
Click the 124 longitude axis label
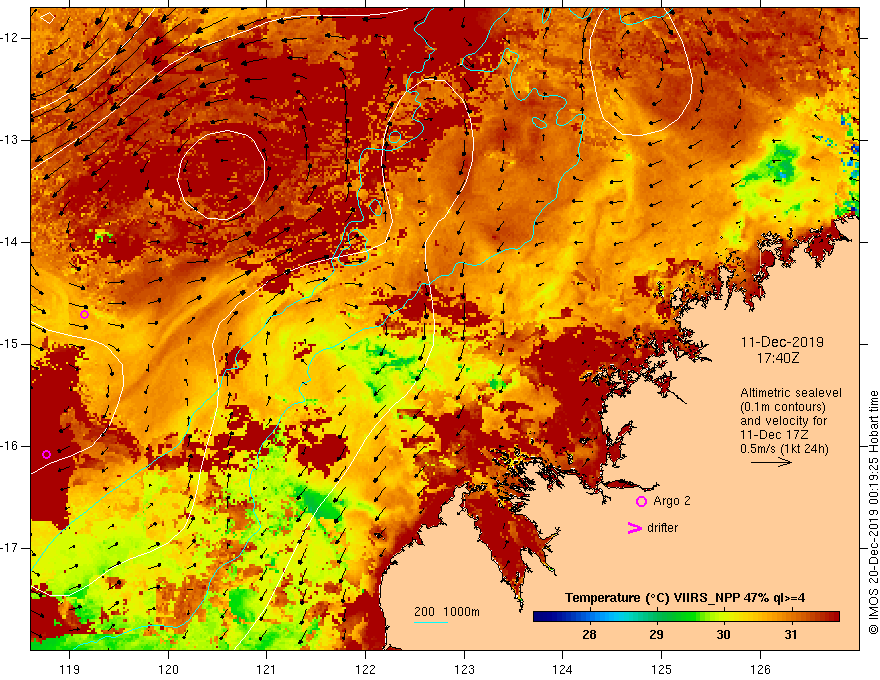click(563, 669)
